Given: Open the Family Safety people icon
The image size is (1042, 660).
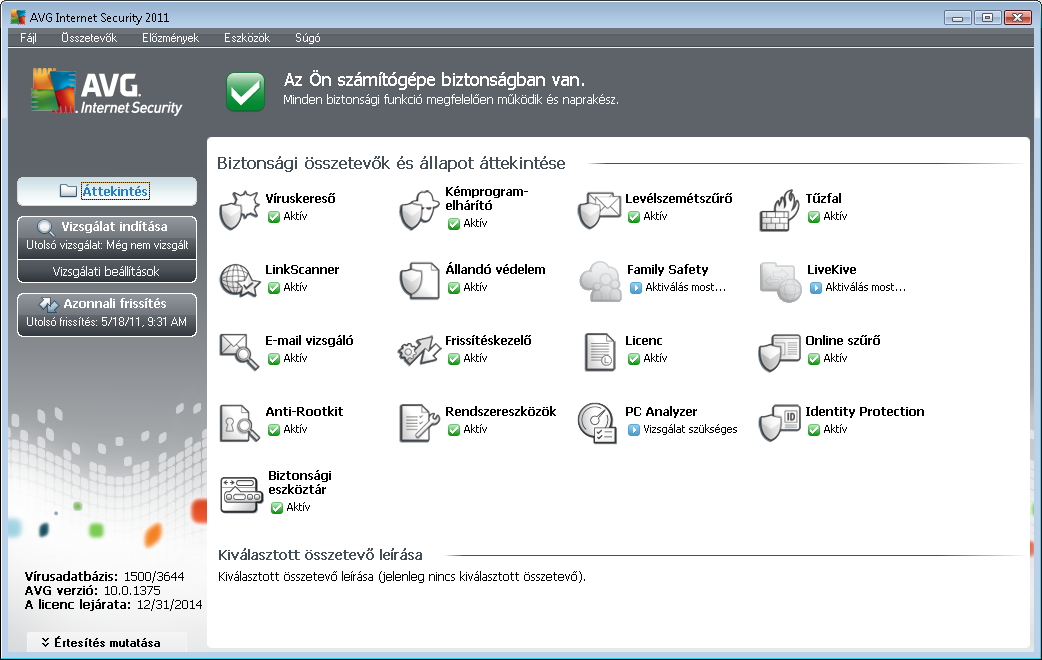Looking at the screenshot, I should pos(600,281).
